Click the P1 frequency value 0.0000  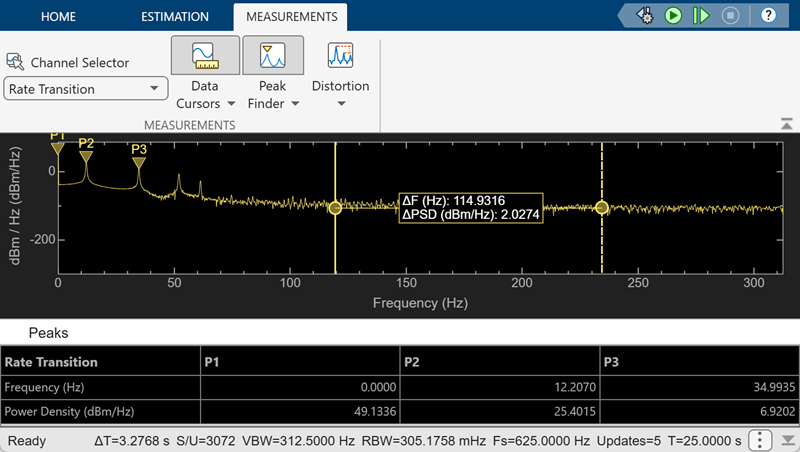click(378, 387)
